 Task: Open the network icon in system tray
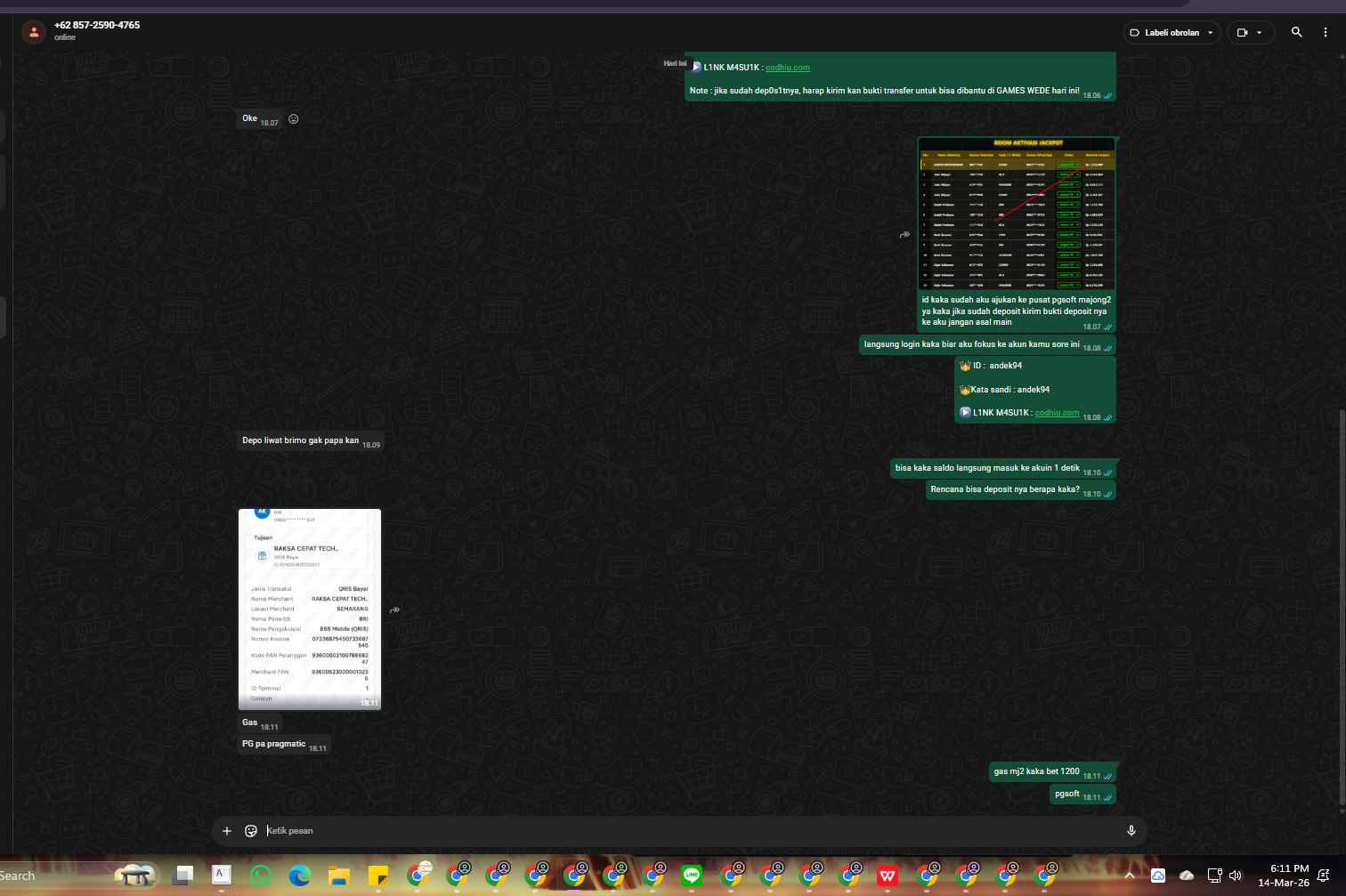pos(1214,876)
